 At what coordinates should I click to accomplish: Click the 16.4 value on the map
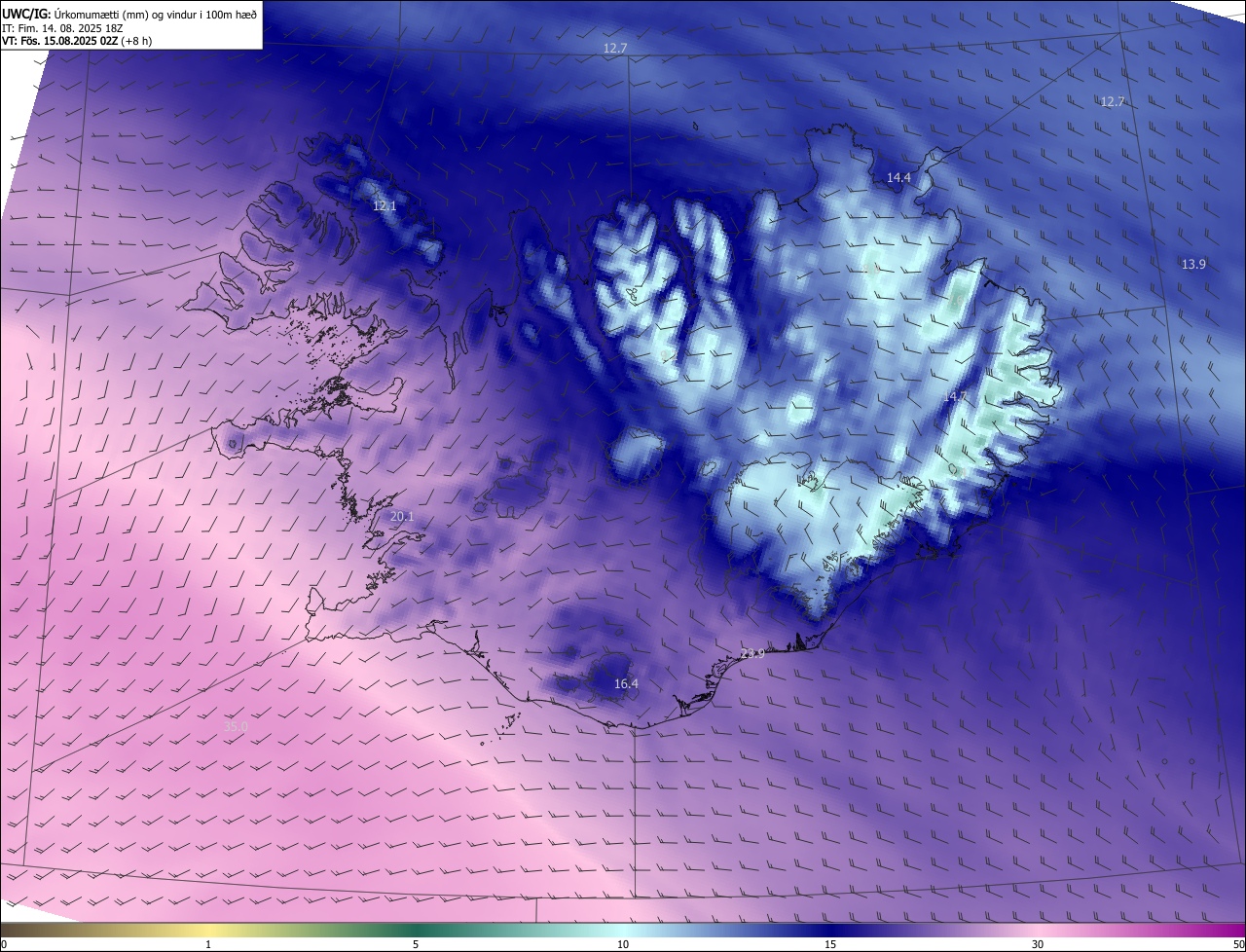626,684
